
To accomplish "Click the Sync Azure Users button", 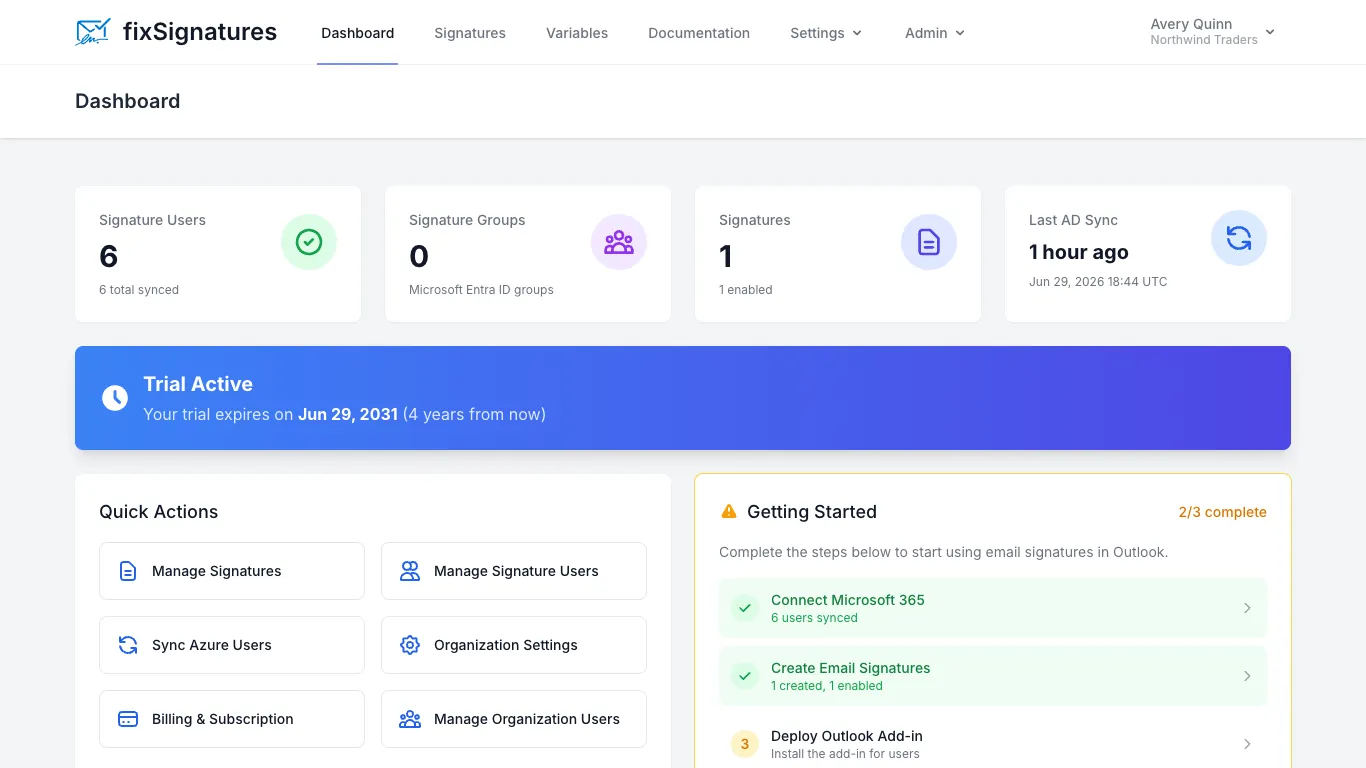I will point(232,645).
